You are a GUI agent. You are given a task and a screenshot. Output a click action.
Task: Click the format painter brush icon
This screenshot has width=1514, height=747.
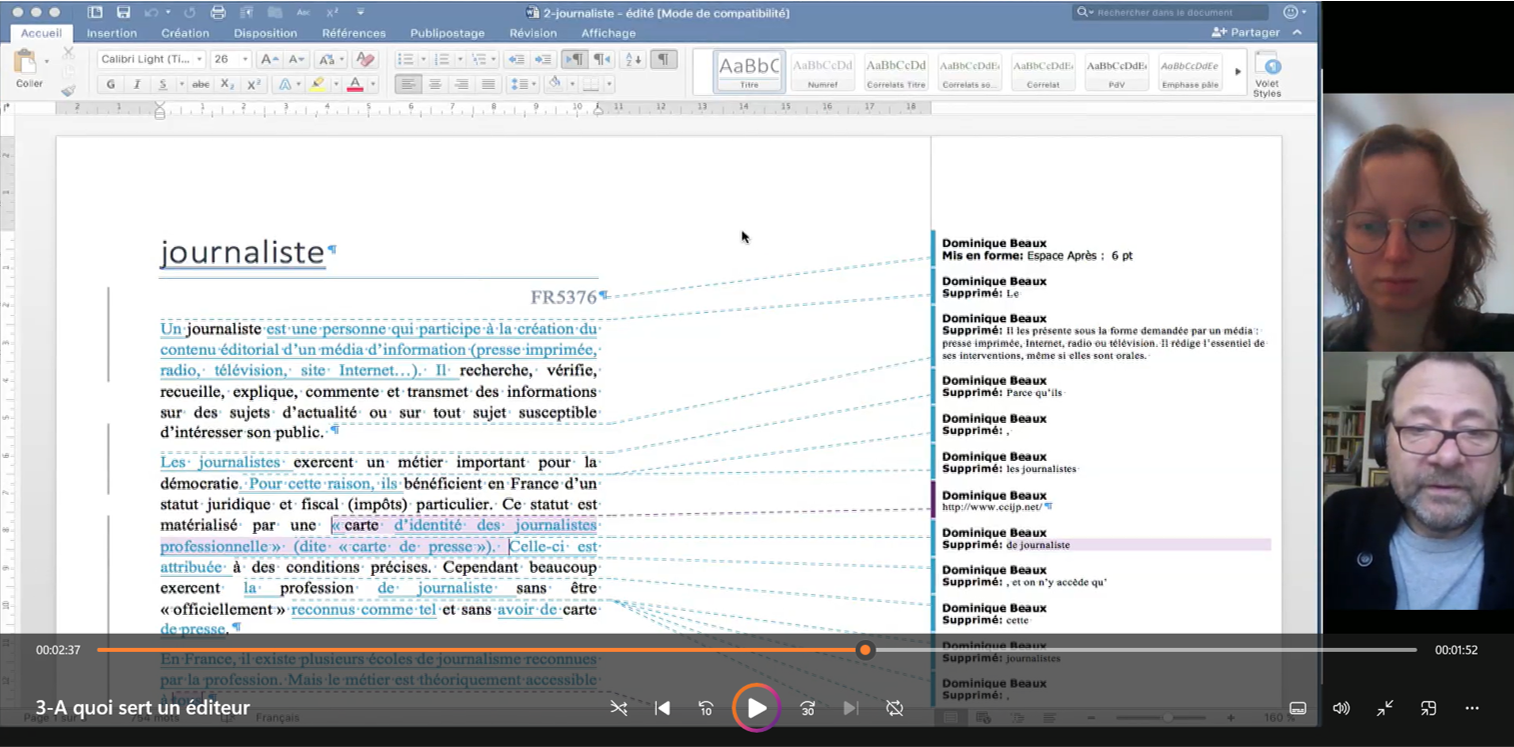pyautogui.click(x=68, y=89)
